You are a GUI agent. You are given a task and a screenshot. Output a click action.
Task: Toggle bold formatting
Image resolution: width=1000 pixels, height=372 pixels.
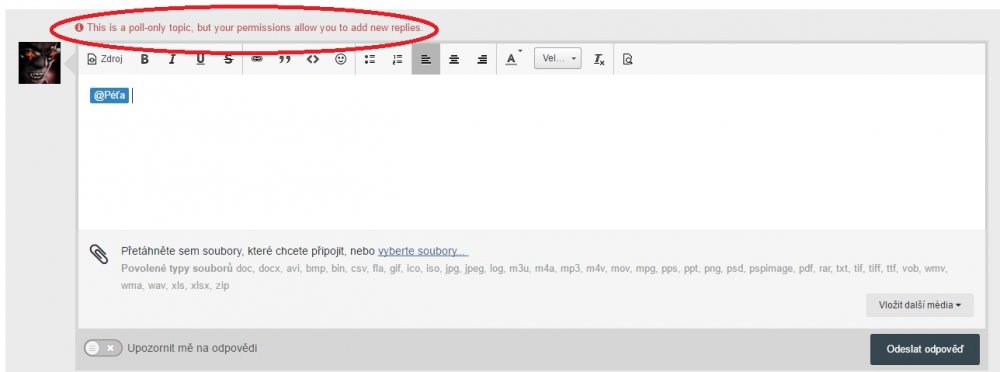[145, 59]
